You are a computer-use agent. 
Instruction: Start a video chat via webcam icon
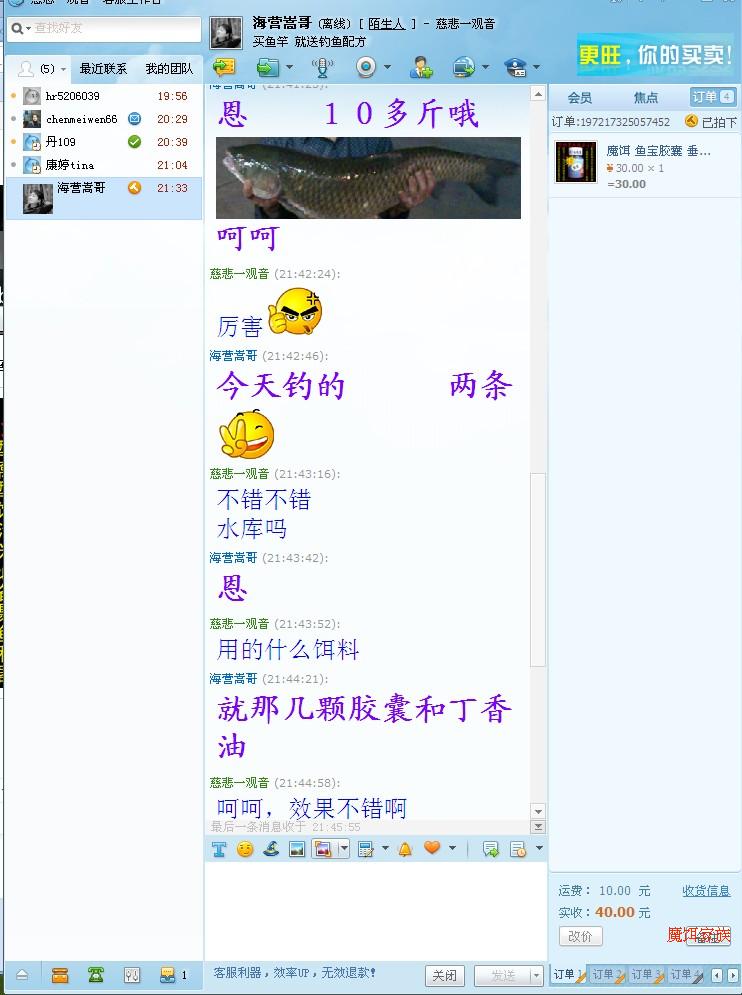point(366,67)
